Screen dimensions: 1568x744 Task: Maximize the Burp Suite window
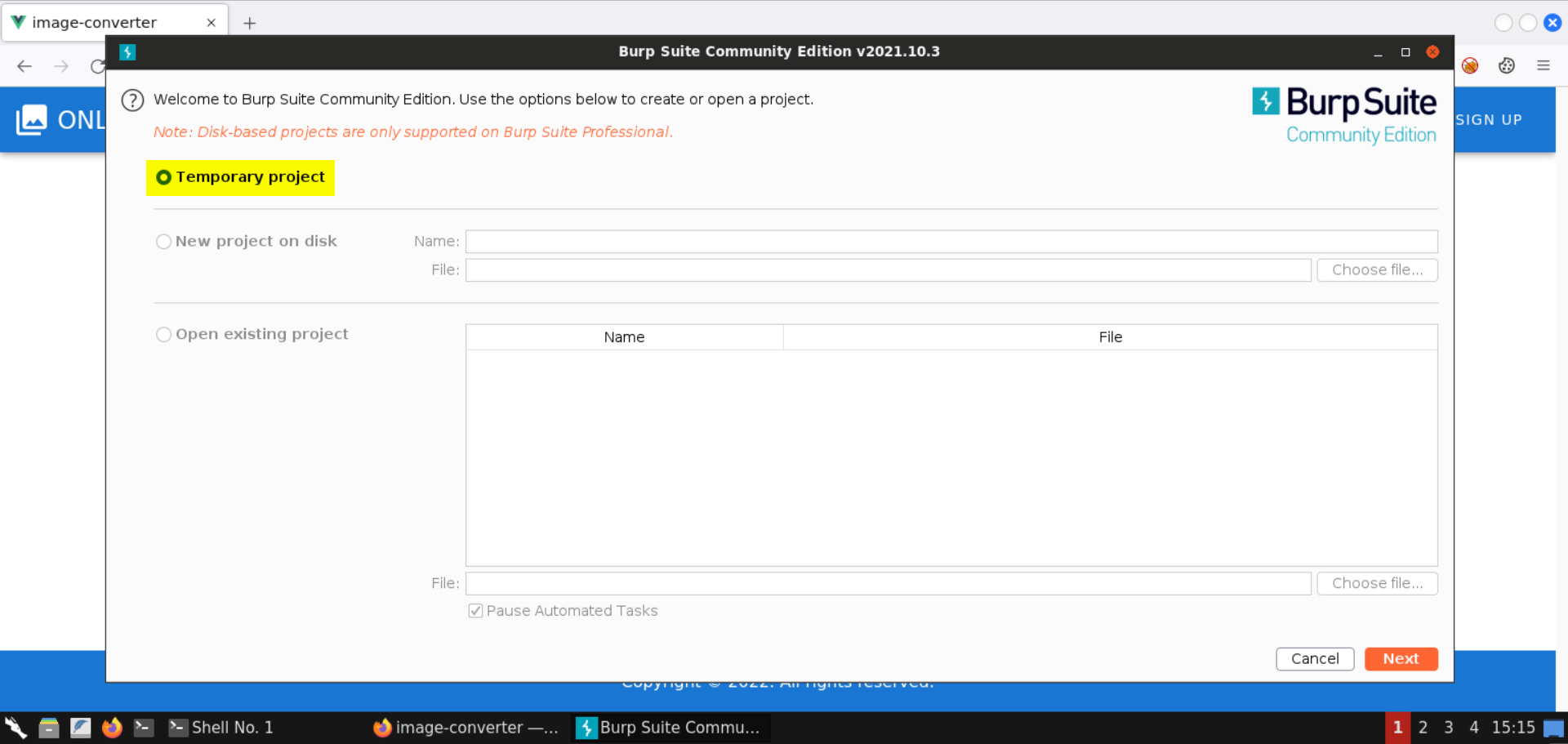[1405, 52]
